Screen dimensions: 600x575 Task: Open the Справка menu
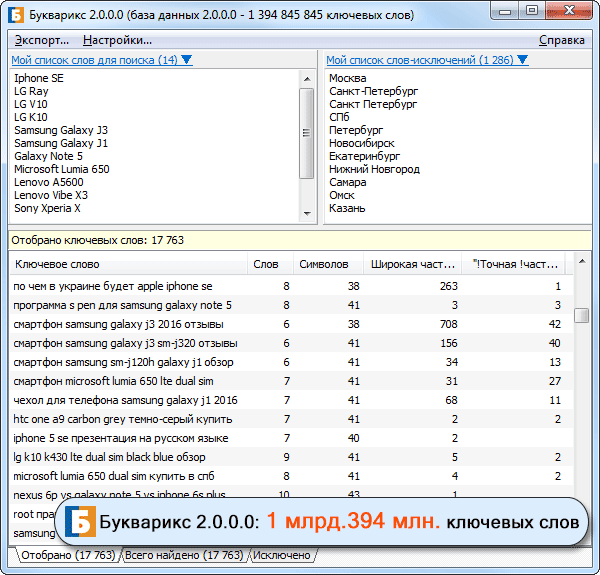[561, 40]
